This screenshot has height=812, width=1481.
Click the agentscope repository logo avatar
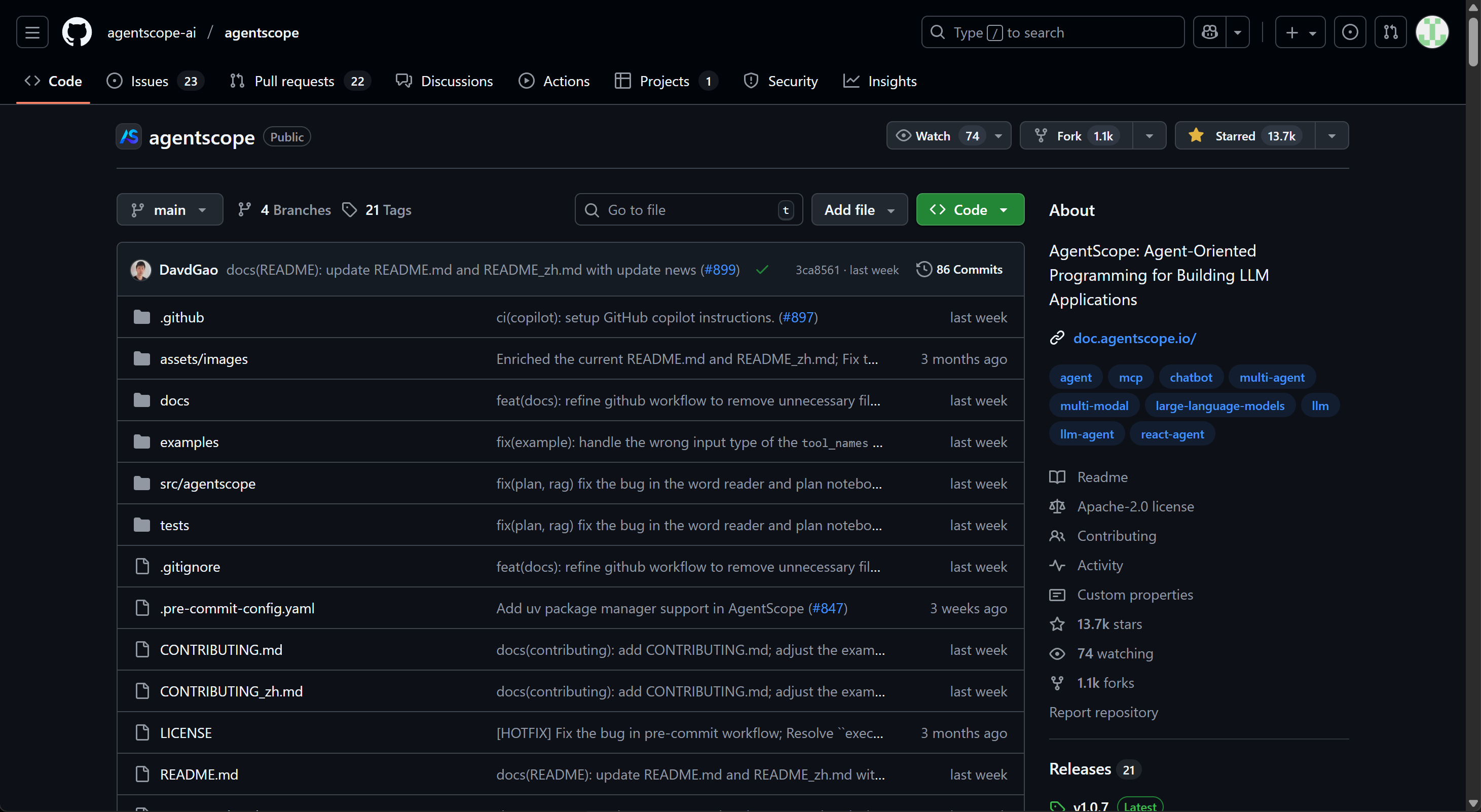[129, 137]
